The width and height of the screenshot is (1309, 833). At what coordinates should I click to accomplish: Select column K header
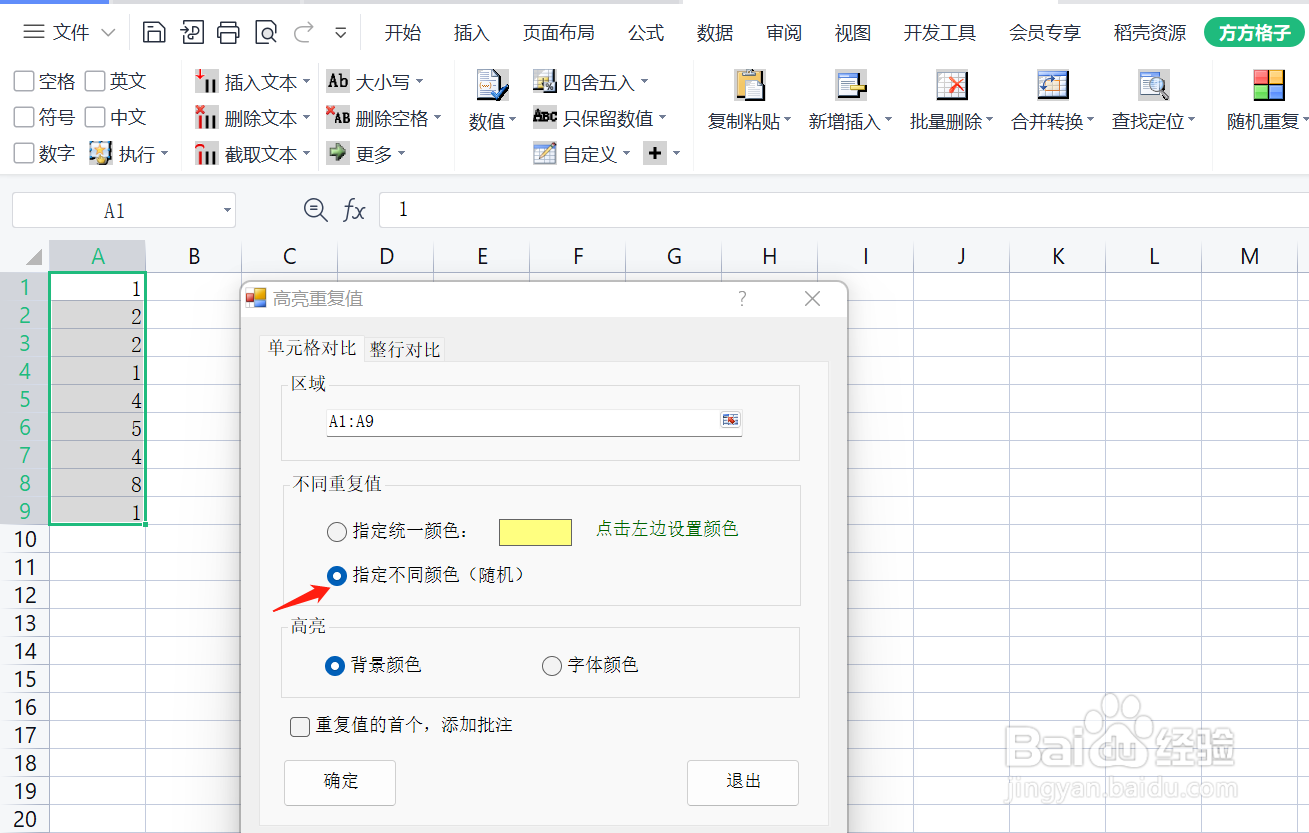click(1058, 256)
